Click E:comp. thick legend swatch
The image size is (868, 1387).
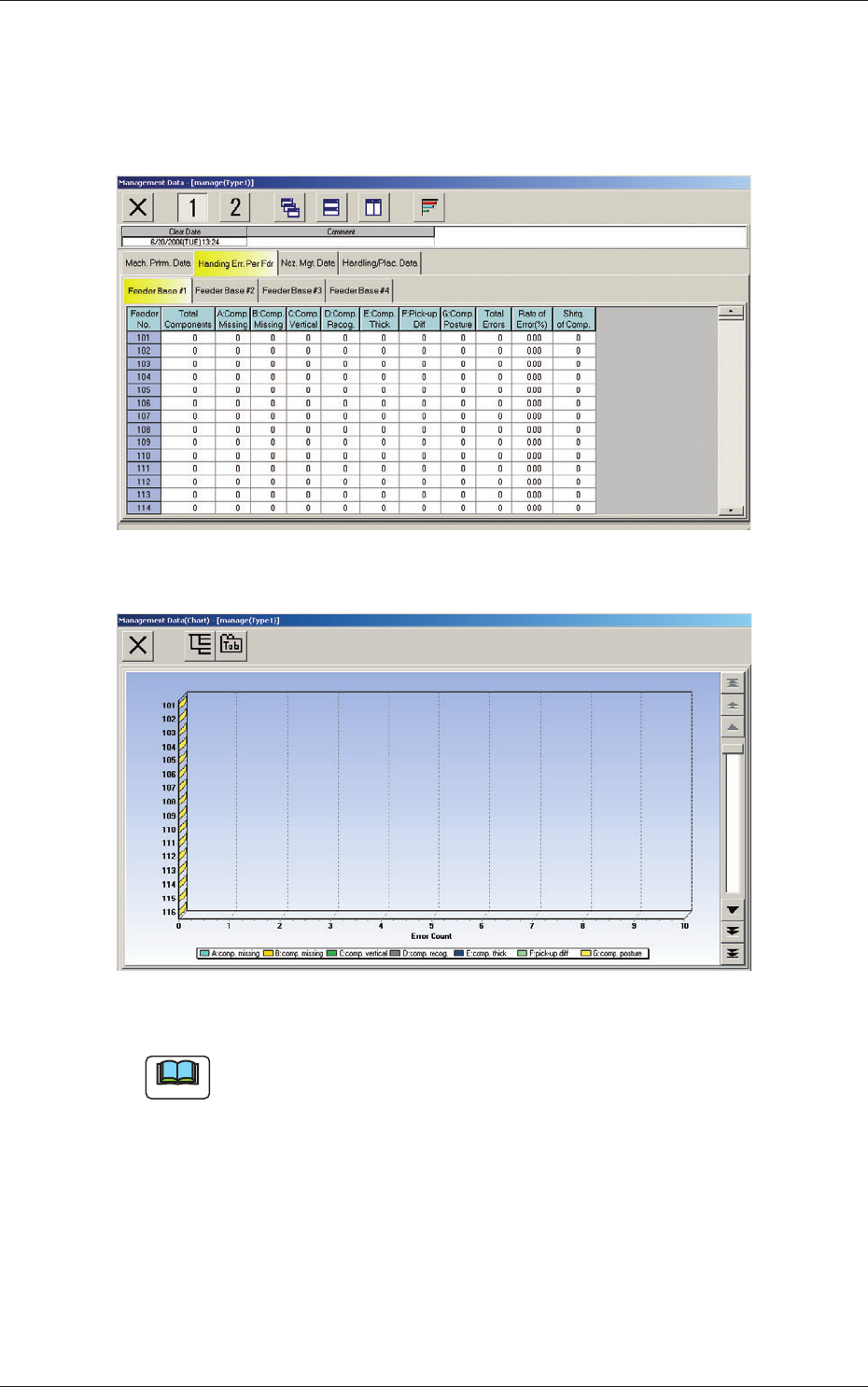(458, 954)
